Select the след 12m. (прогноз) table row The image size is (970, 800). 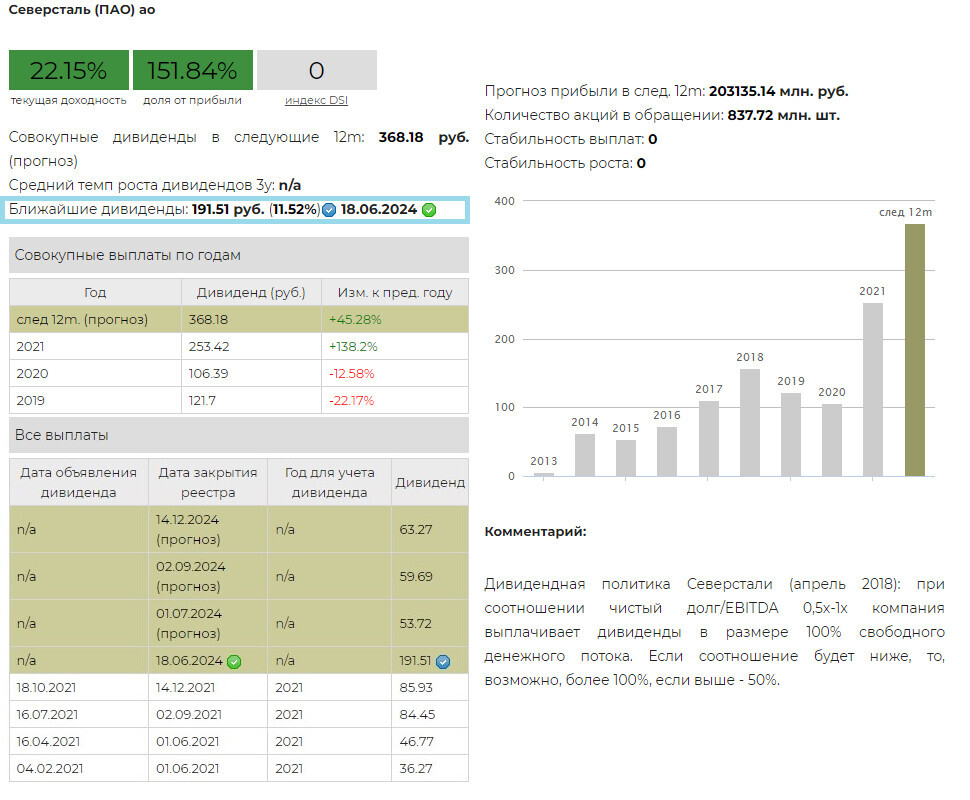[x=238, y=319]
